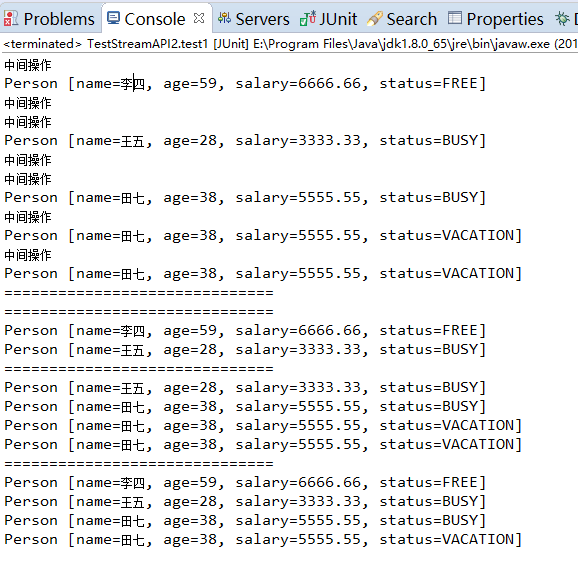Click the Search flashlight icon
Viewport: 578px width, 565px height.
pyautogui.click(x=375, y=18)
